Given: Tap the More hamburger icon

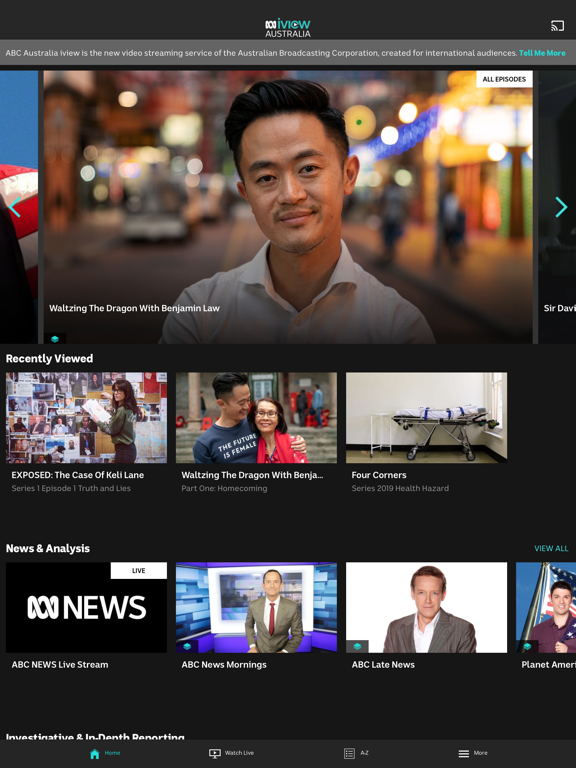Looking at the screenshot, I should (463, 754).
